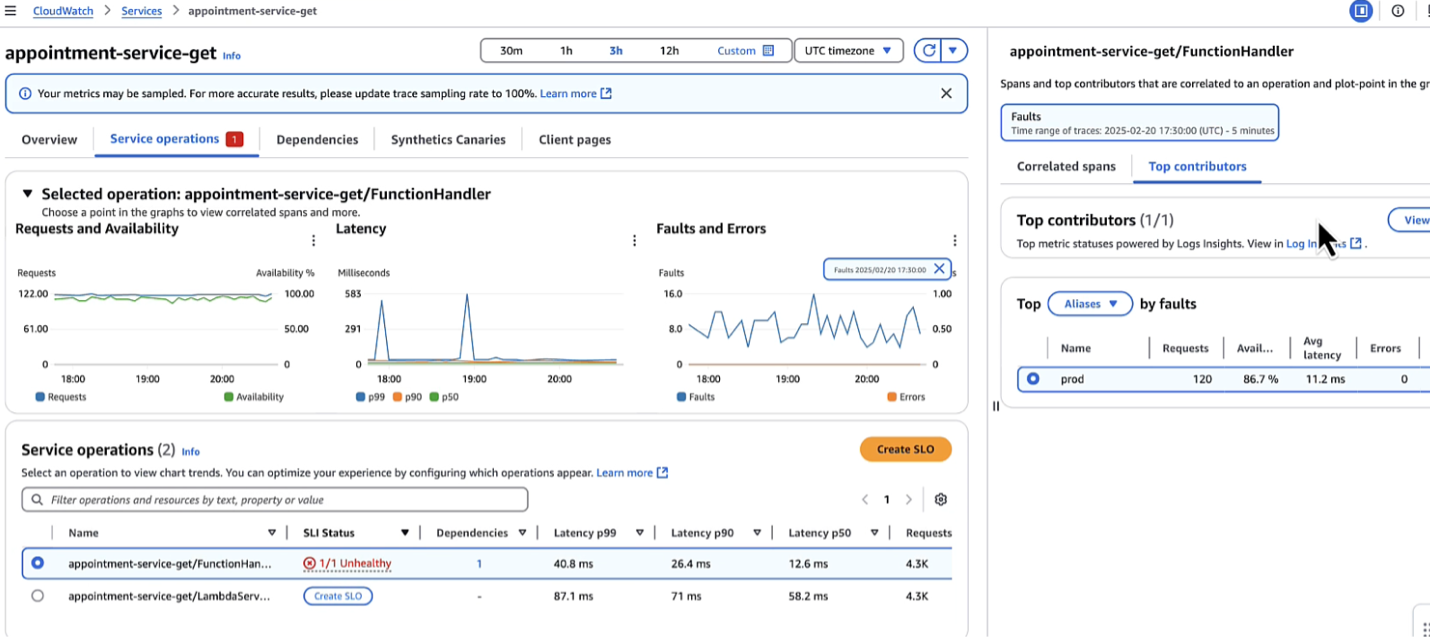Set time range to 30m
Viewport: 1430px width, 641px height.
[511, 50]
